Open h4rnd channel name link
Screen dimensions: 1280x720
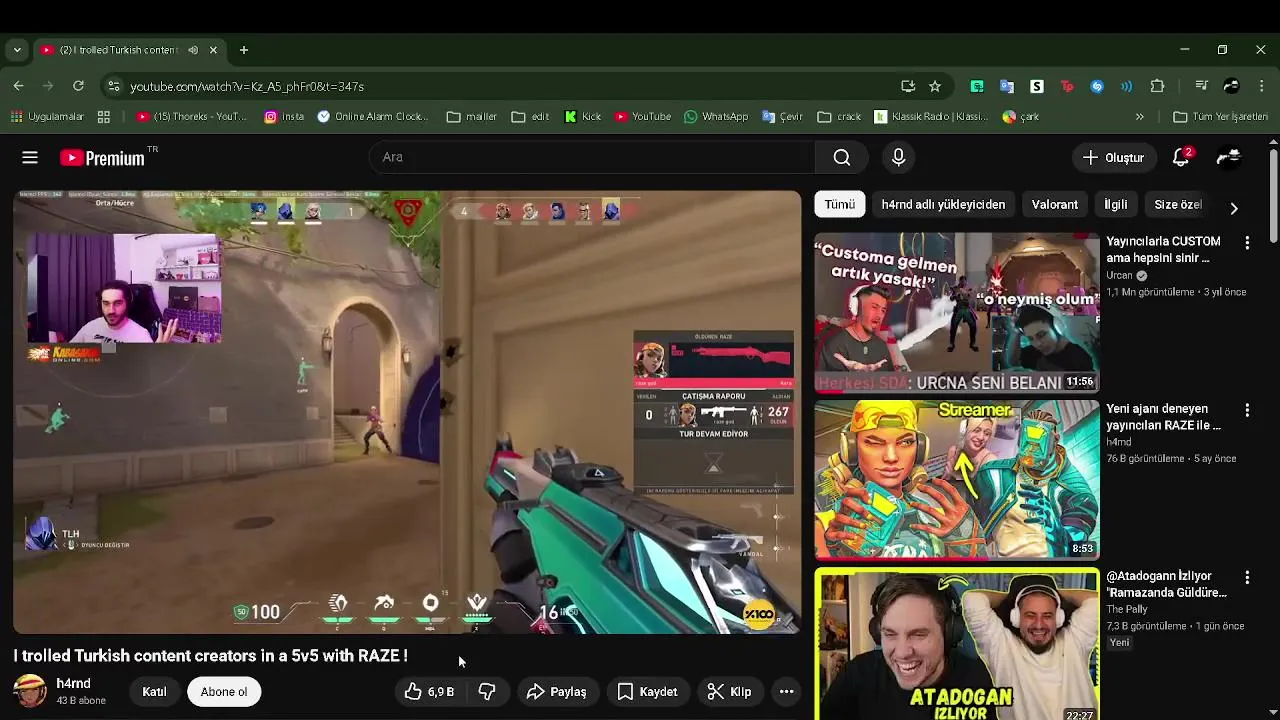point(74,684)
